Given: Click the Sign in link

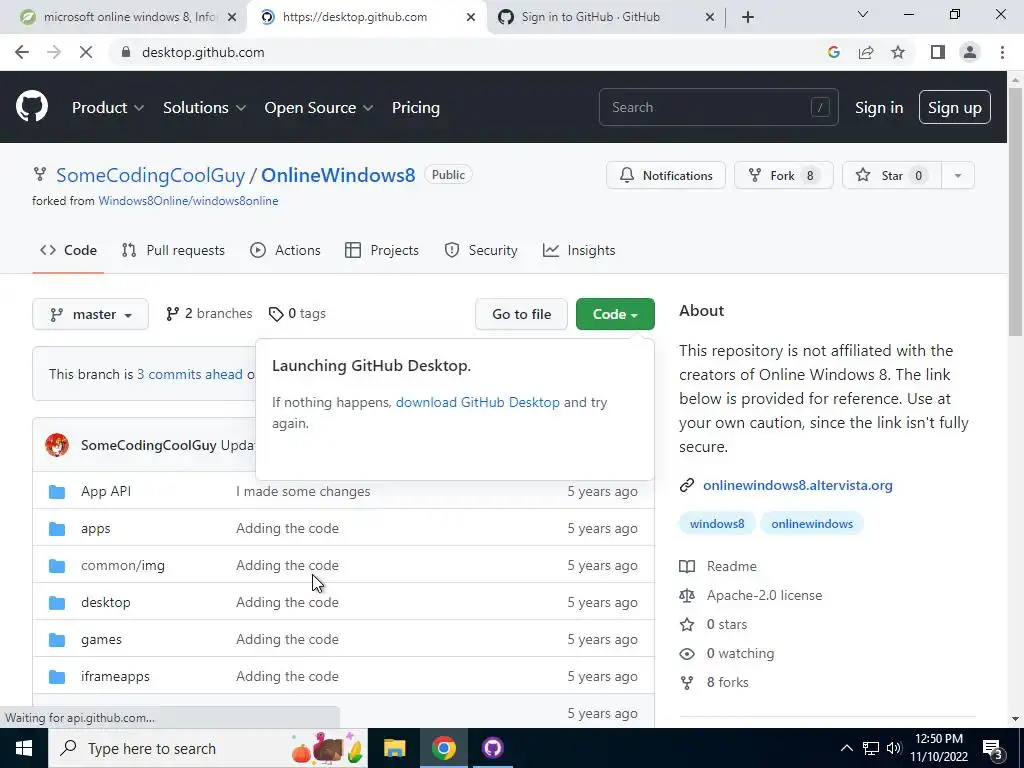Looking at the screenshot, I should 879,108.
